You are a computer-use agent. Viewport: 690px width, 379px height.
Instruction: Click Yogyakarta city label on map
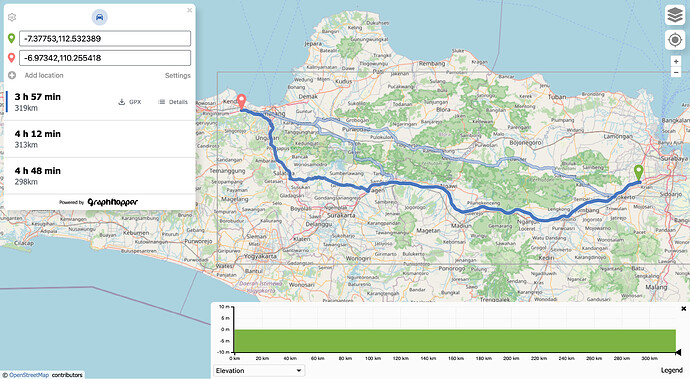(260, 256)
